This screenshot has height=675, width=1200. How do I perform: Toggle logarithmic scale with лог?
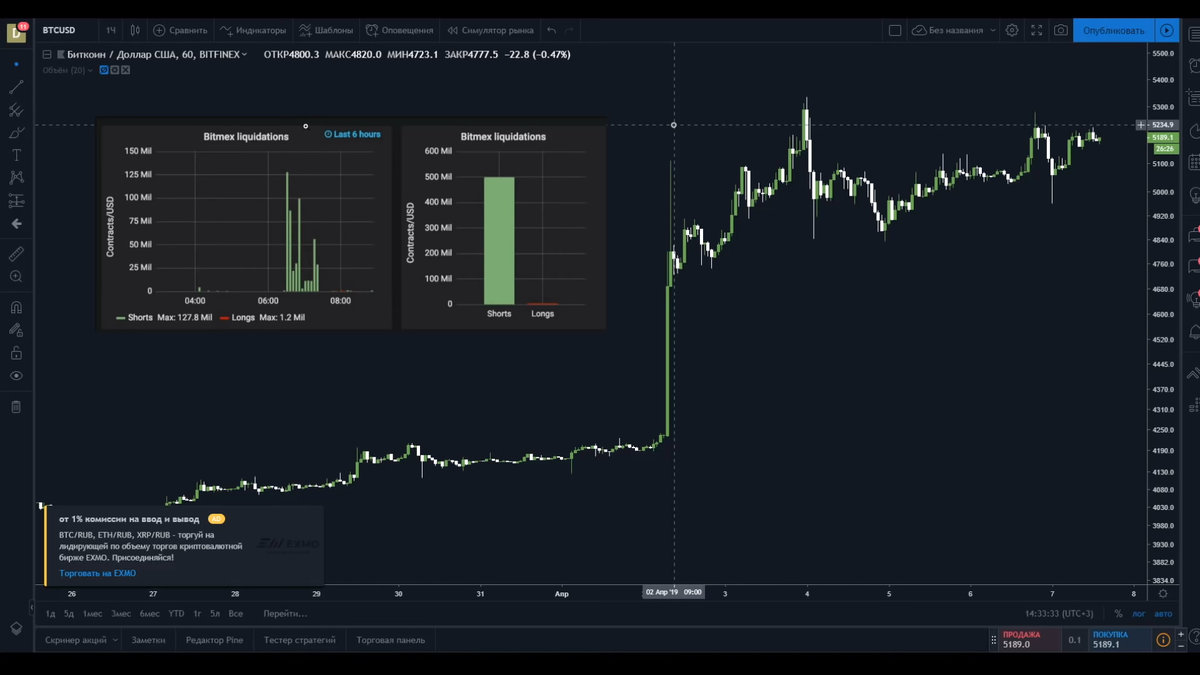coord(1139,613)
